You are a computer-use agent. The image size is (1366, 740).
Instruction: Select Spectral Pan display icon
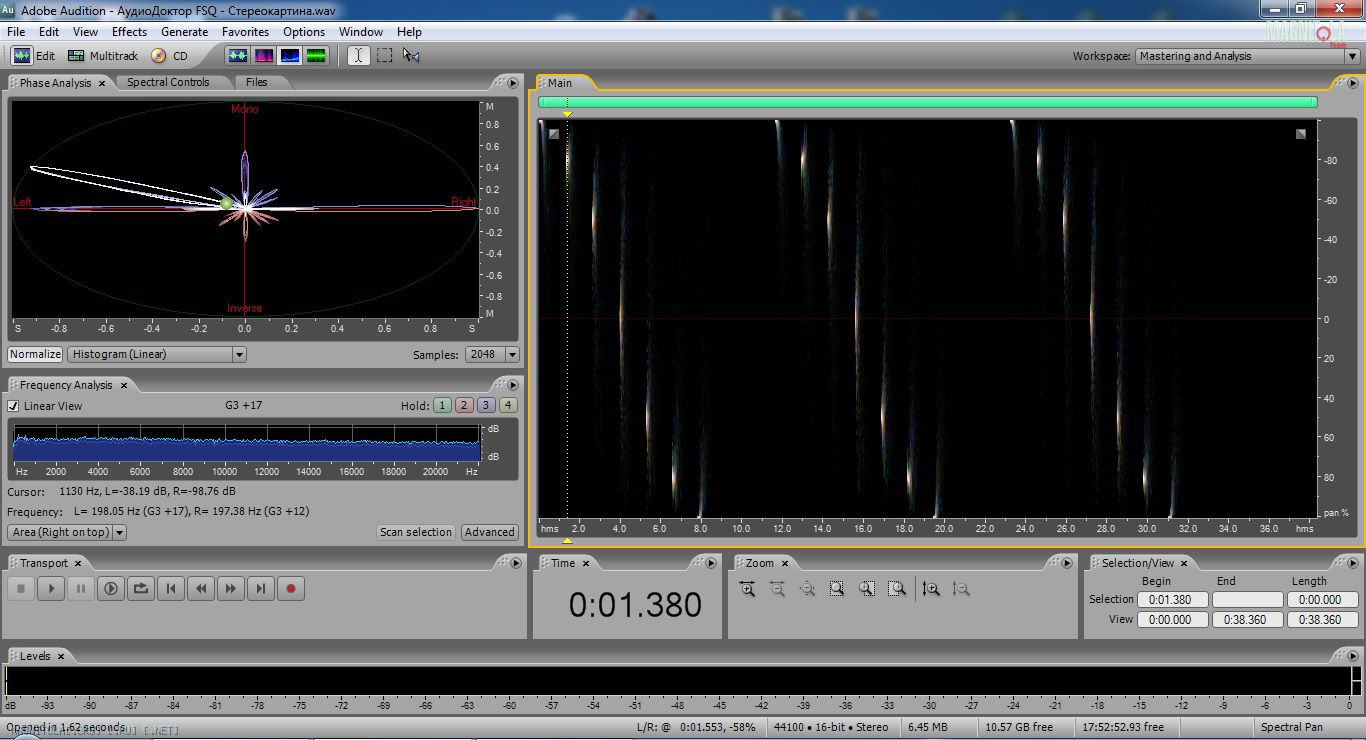(290, 56)
